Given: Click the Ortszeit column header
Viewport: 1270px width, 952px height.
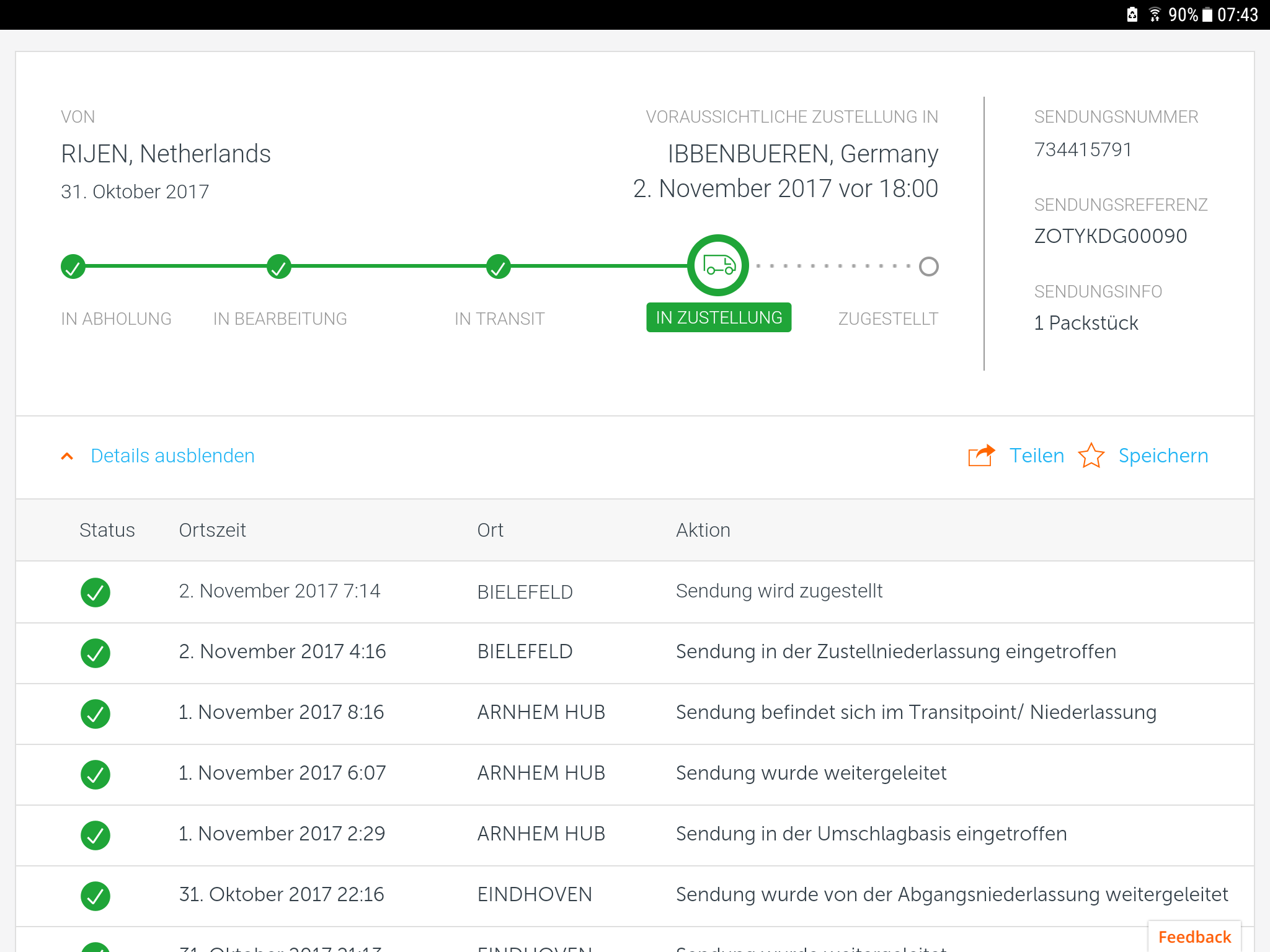Looking at the screenshot, I should point(212,530).
